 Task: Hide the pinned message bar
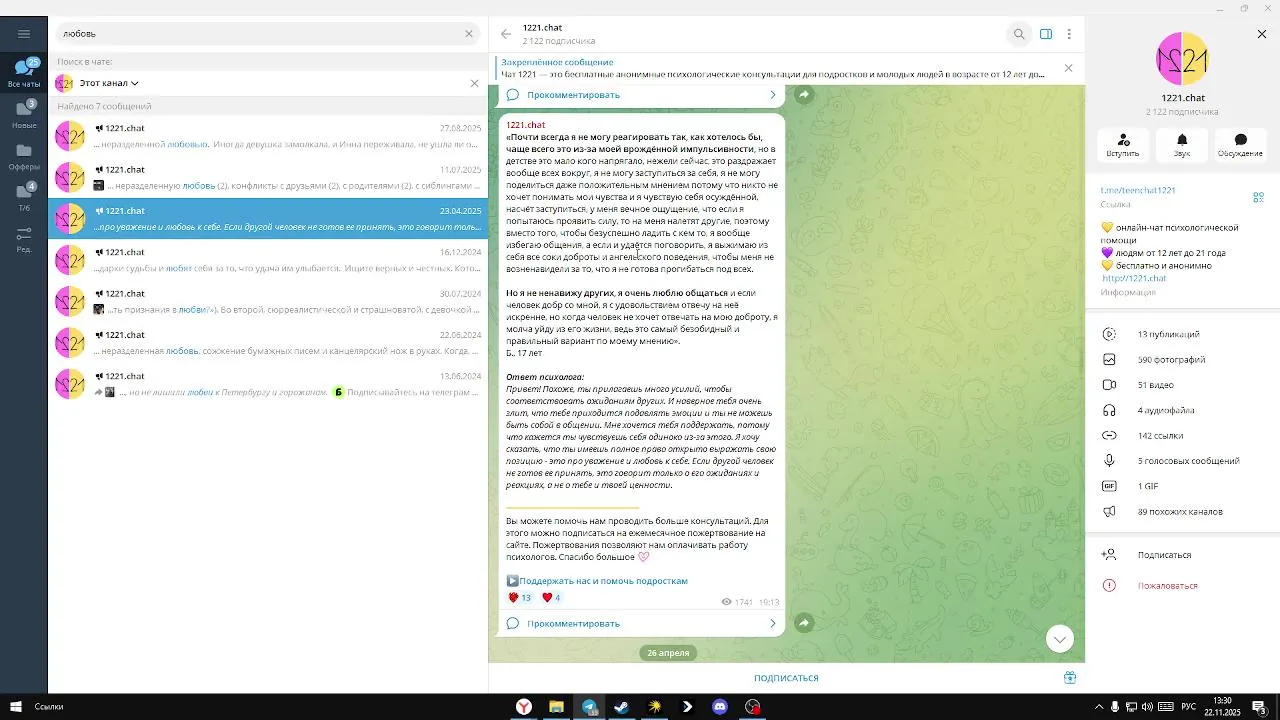(1068, 68)
